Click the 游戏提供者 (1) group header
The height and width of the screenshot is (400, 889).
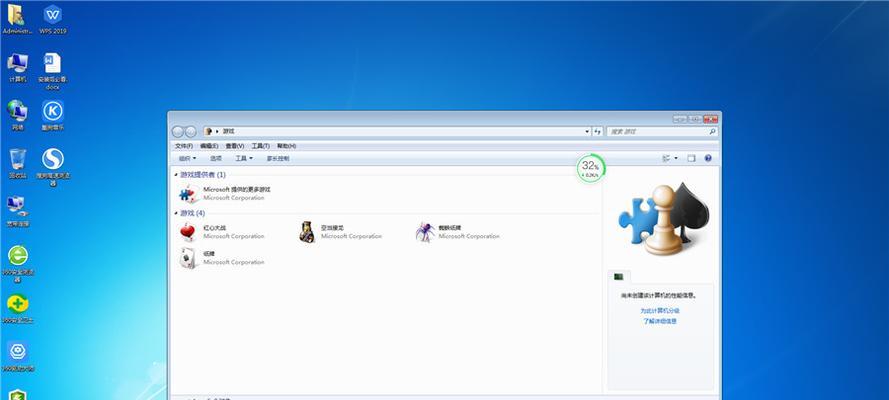coord(203,175)
